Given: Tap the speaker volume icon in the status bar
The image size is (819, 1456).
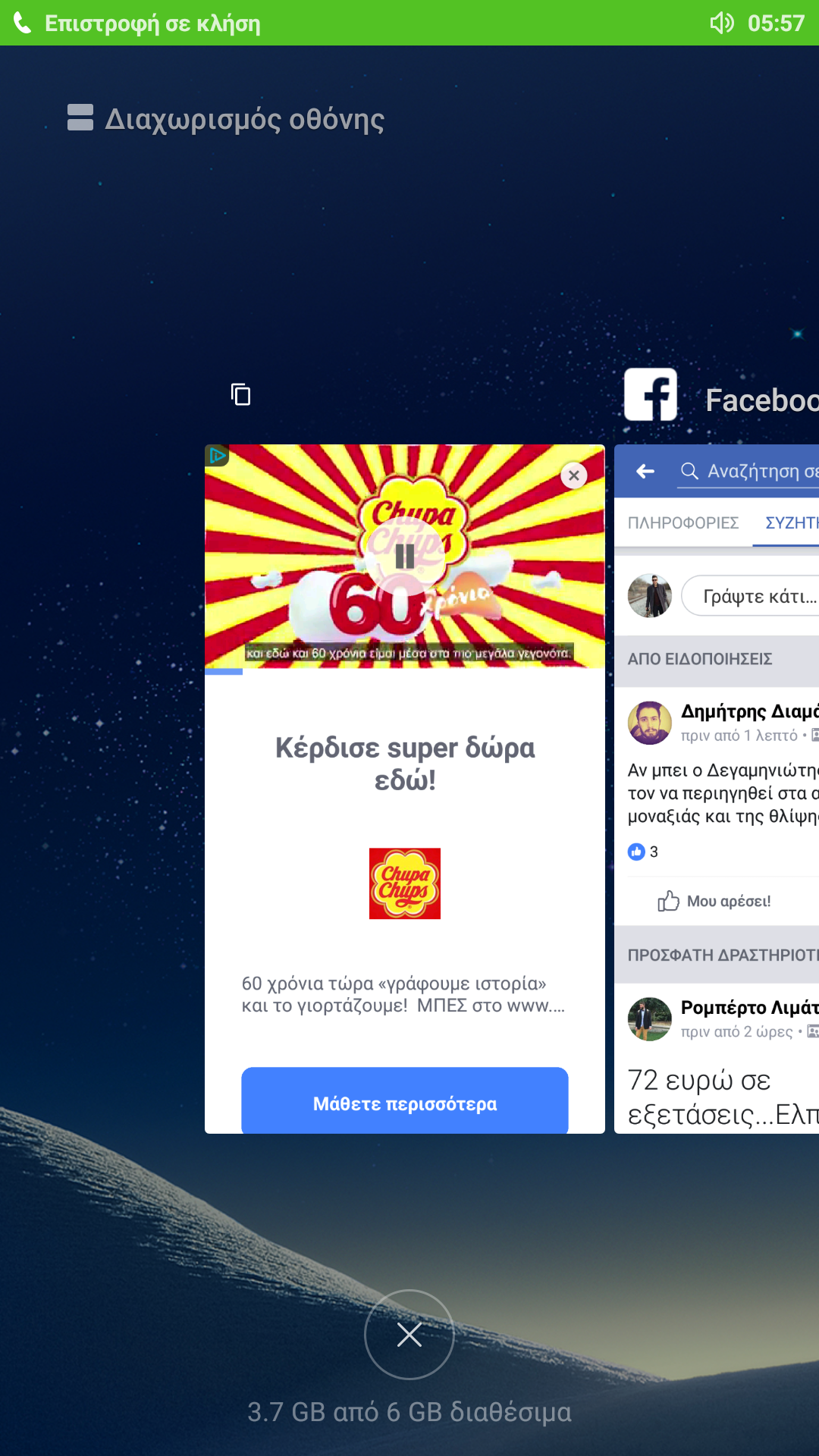Looking at the screenshot, I should pos(721,23).
